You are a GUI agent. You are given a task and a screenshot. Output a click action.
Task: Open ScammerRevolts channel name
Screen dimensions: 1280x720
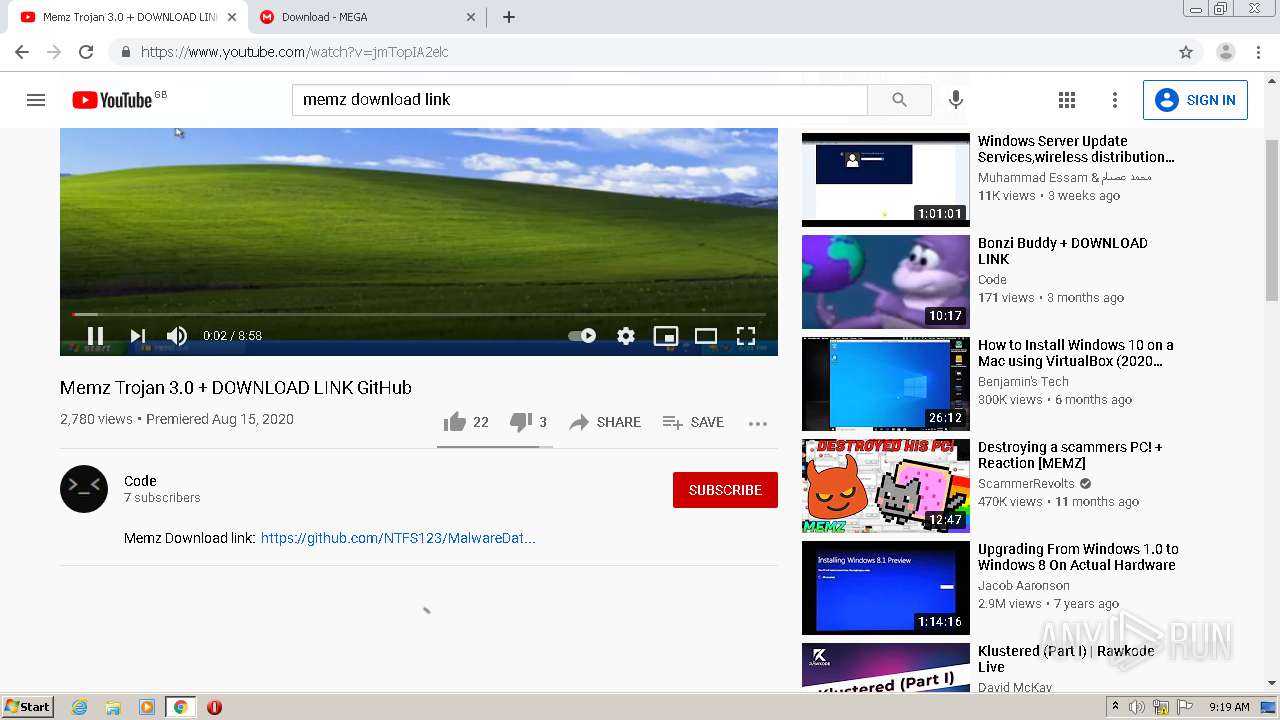[1026, 484]
